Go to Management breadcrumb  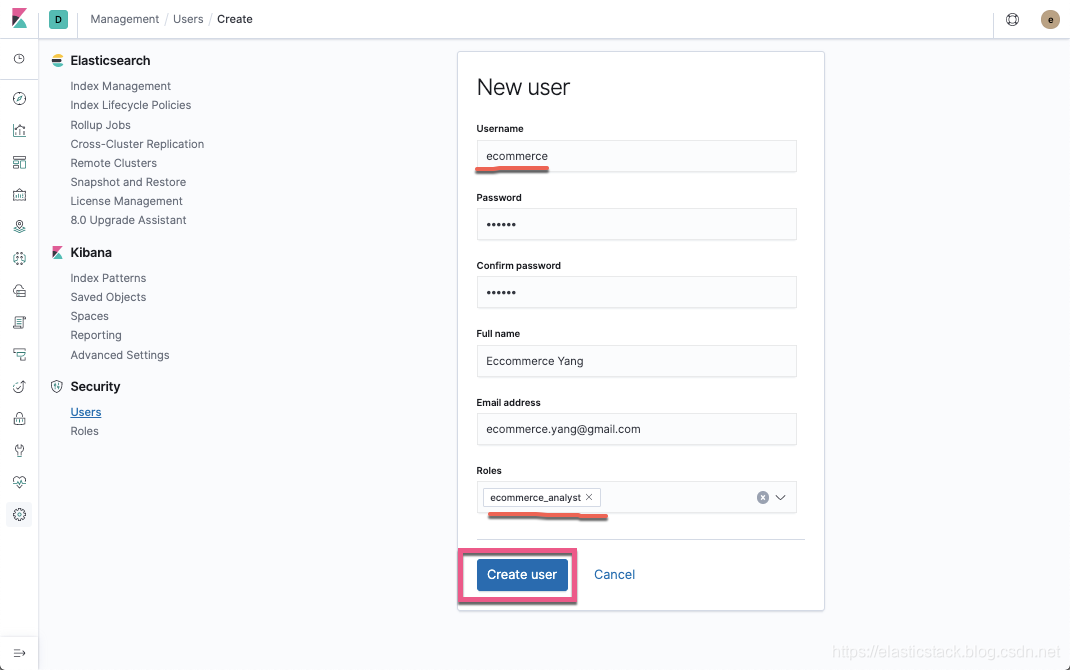click(124, 19)
